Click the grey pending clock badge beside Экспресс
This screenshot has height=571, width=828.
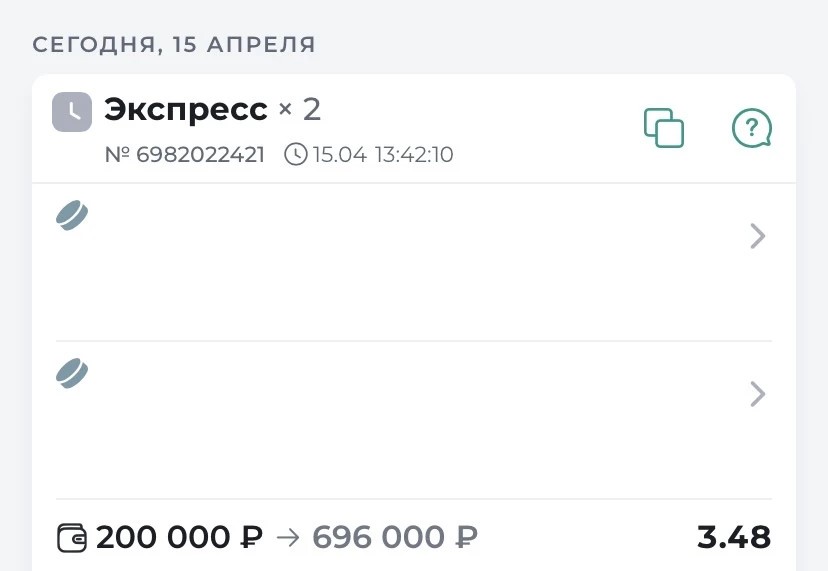[x=72, y=112]
